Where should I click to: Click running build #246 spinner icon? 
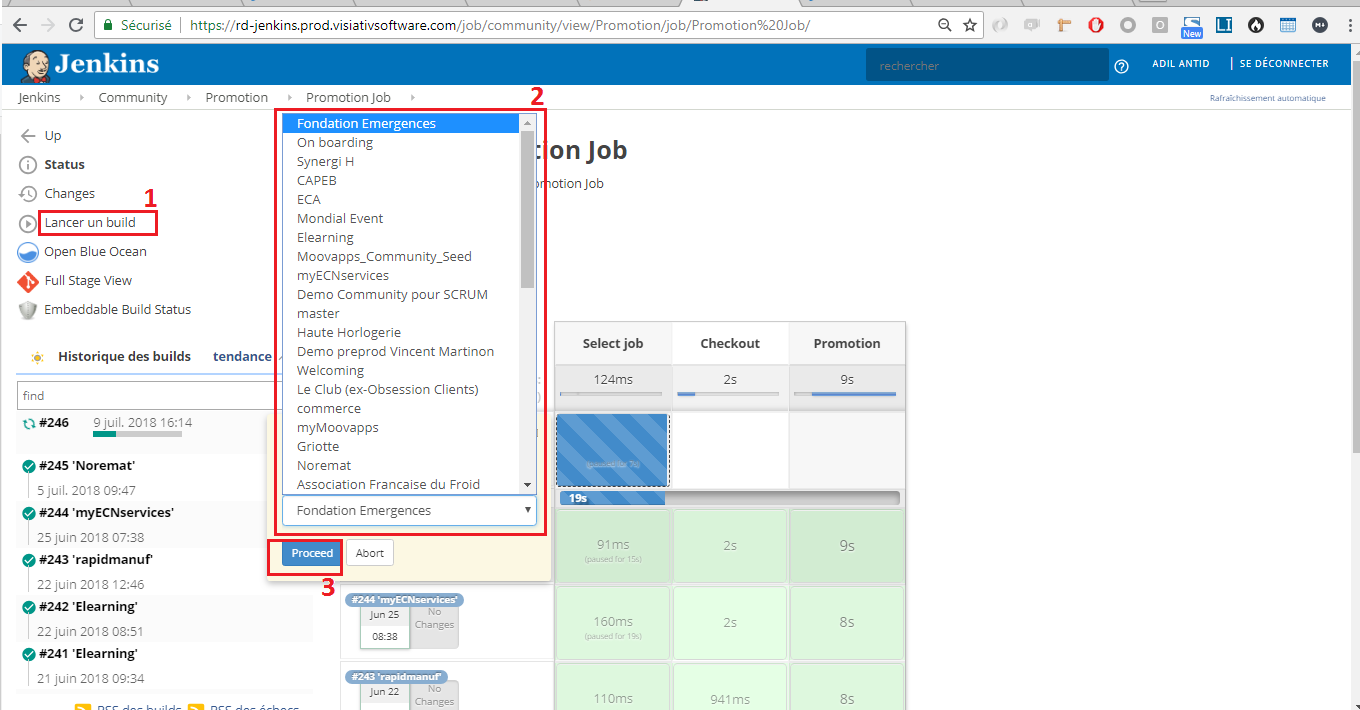[x=29, y=424]
